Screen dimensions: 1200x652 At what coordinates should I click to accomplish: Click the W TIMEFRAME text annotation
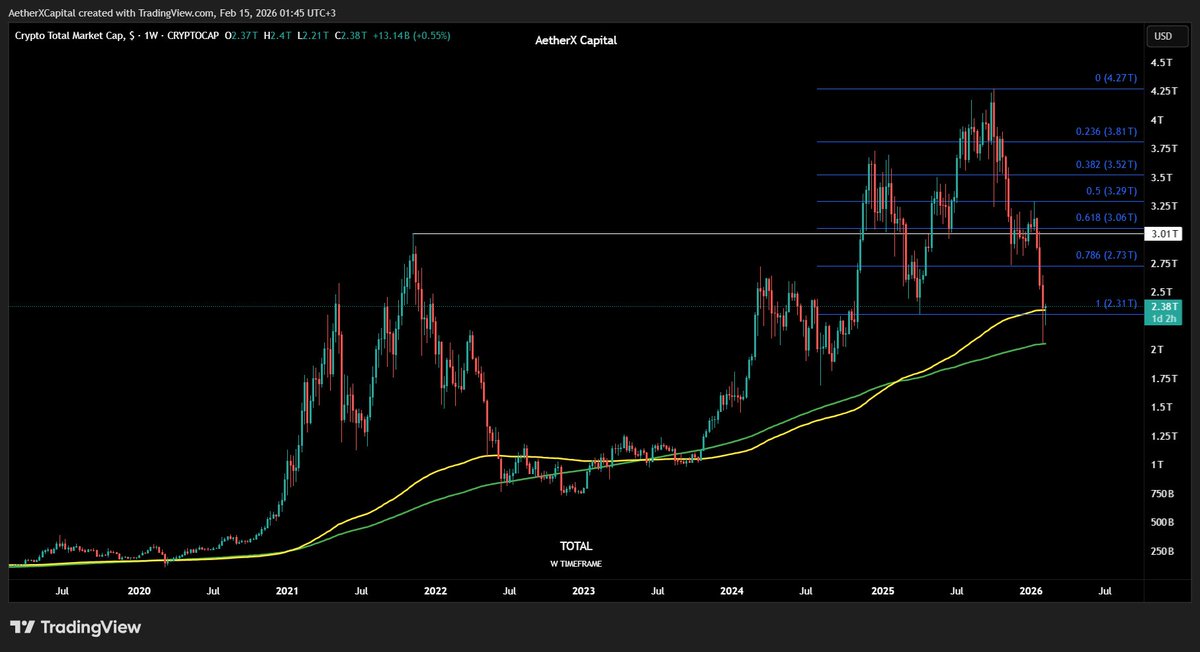pos(576,564)
